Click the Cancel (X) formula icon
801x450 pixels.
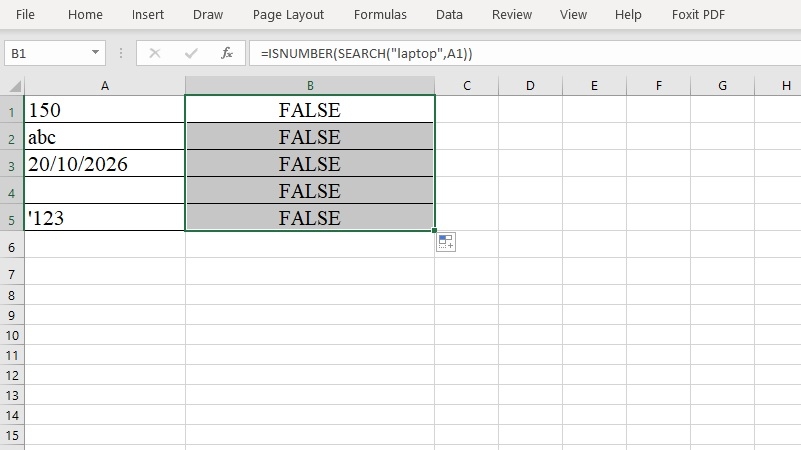pos(155,53)
